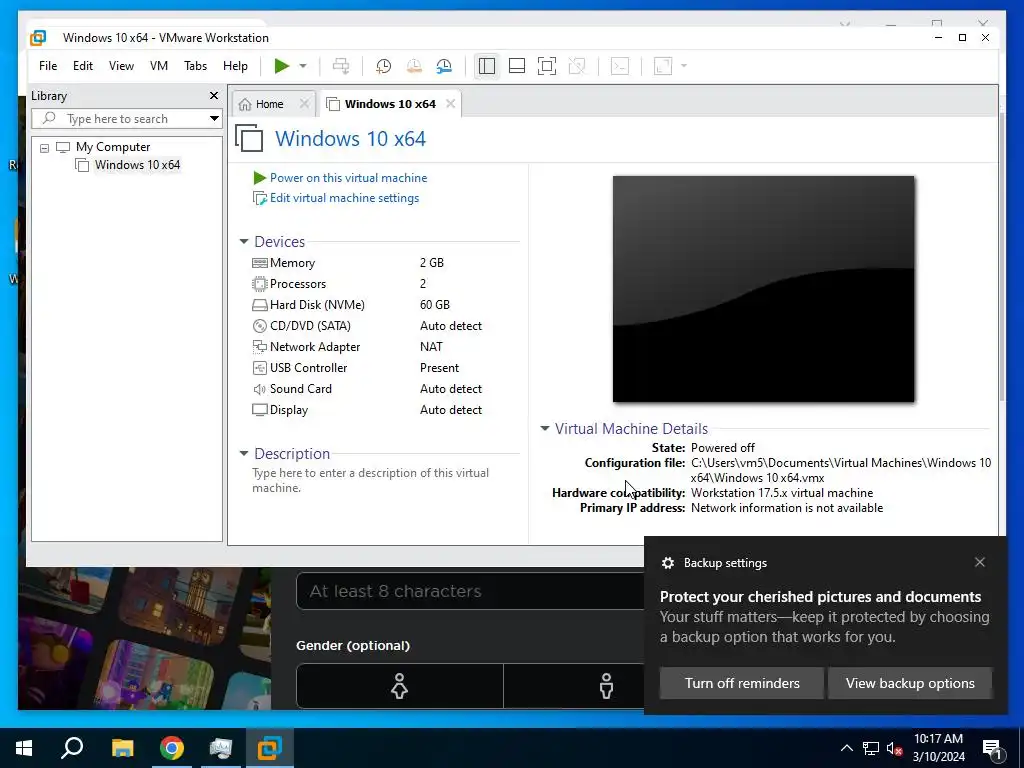Open the VM menu
The width and height of the screenshot is (1024, 768).
[x=159, y=66]
